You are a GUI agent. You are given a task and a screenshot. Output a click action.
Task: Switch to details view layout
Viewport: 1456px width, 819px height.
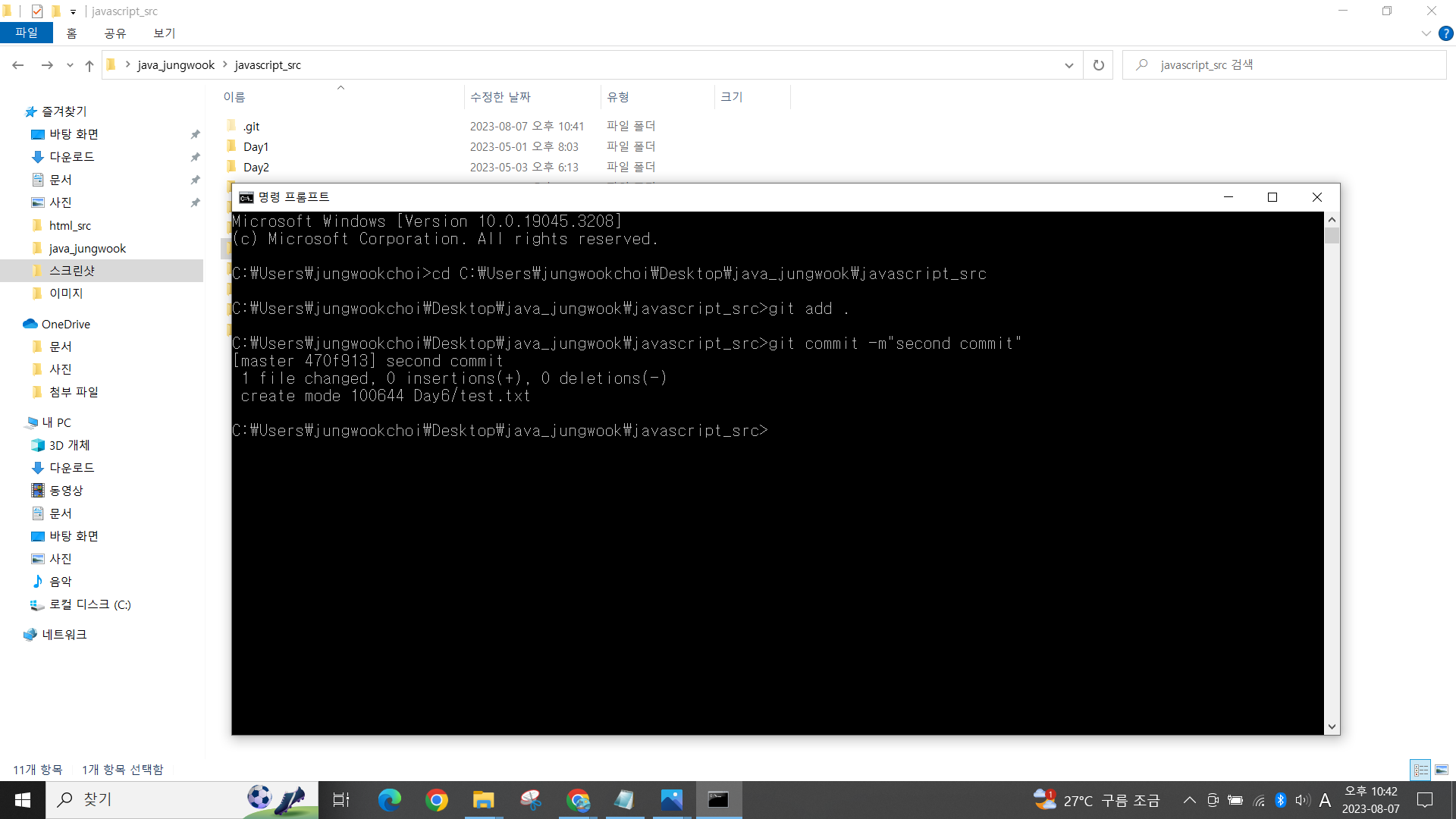pyautogui.click(x=1420, y=770)
